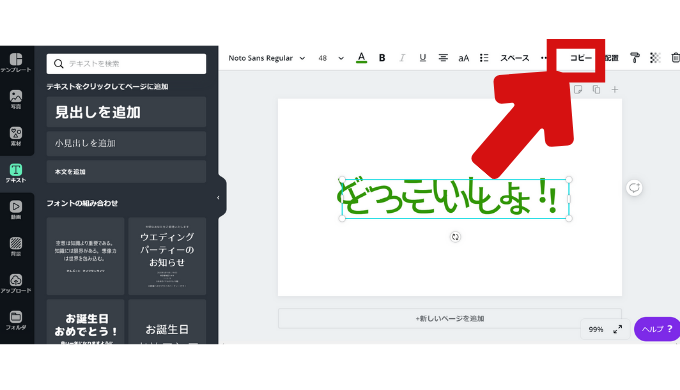Click the transparency checkerboard icon
The image size is (680, 390).
pos(655,58)
